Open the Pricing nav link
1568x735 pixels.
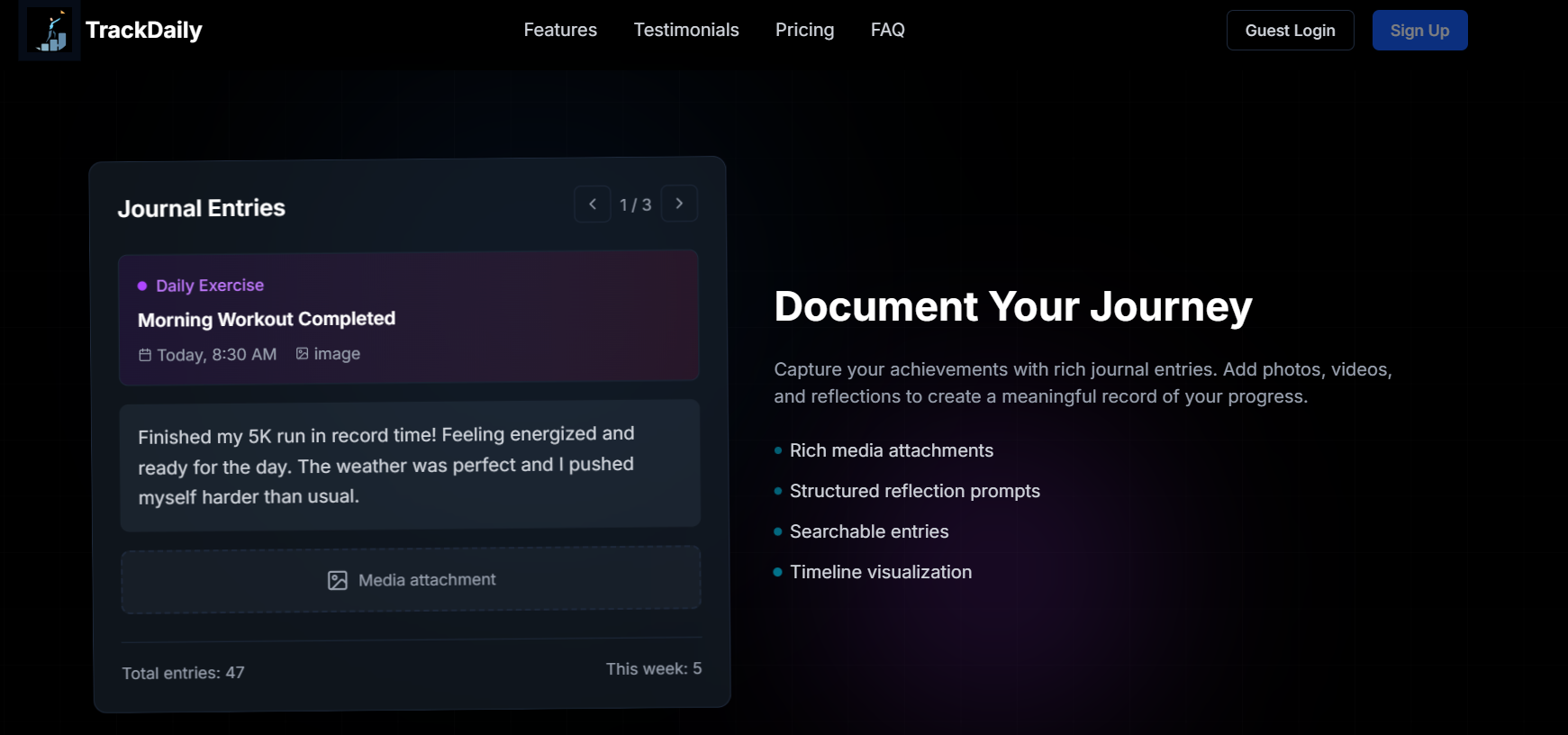coord(805,30)
